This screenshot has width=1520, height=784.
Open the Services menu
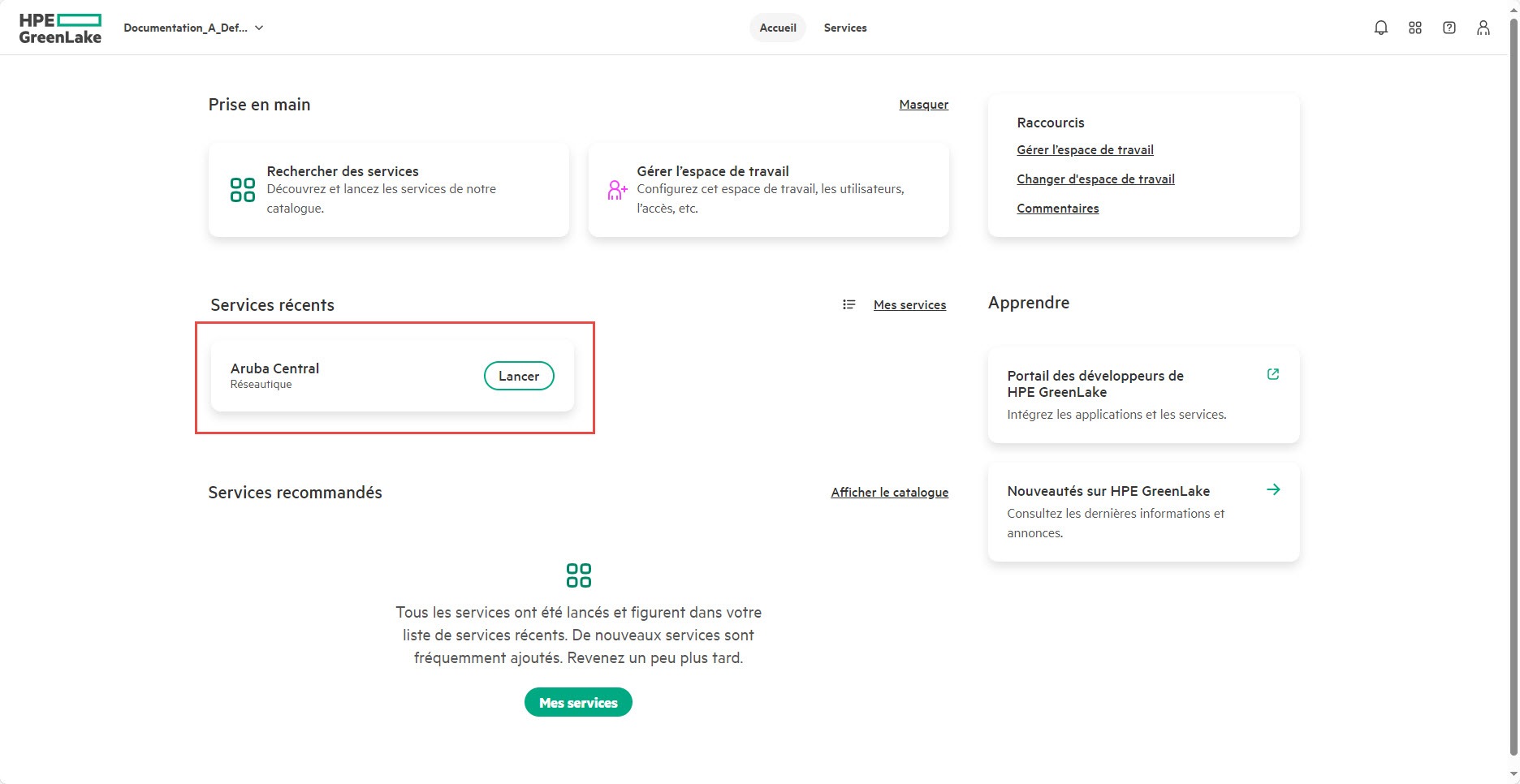pyautogui.click(x=844, y=27)
